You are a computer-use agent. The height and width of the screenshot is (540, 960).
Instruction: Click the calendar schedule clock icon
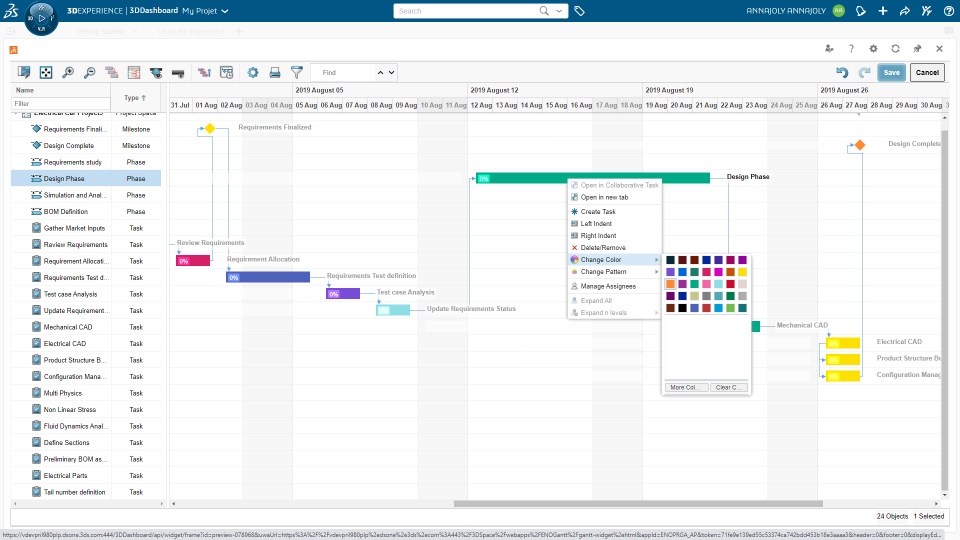pyautogui.click(x=227, y=73)
